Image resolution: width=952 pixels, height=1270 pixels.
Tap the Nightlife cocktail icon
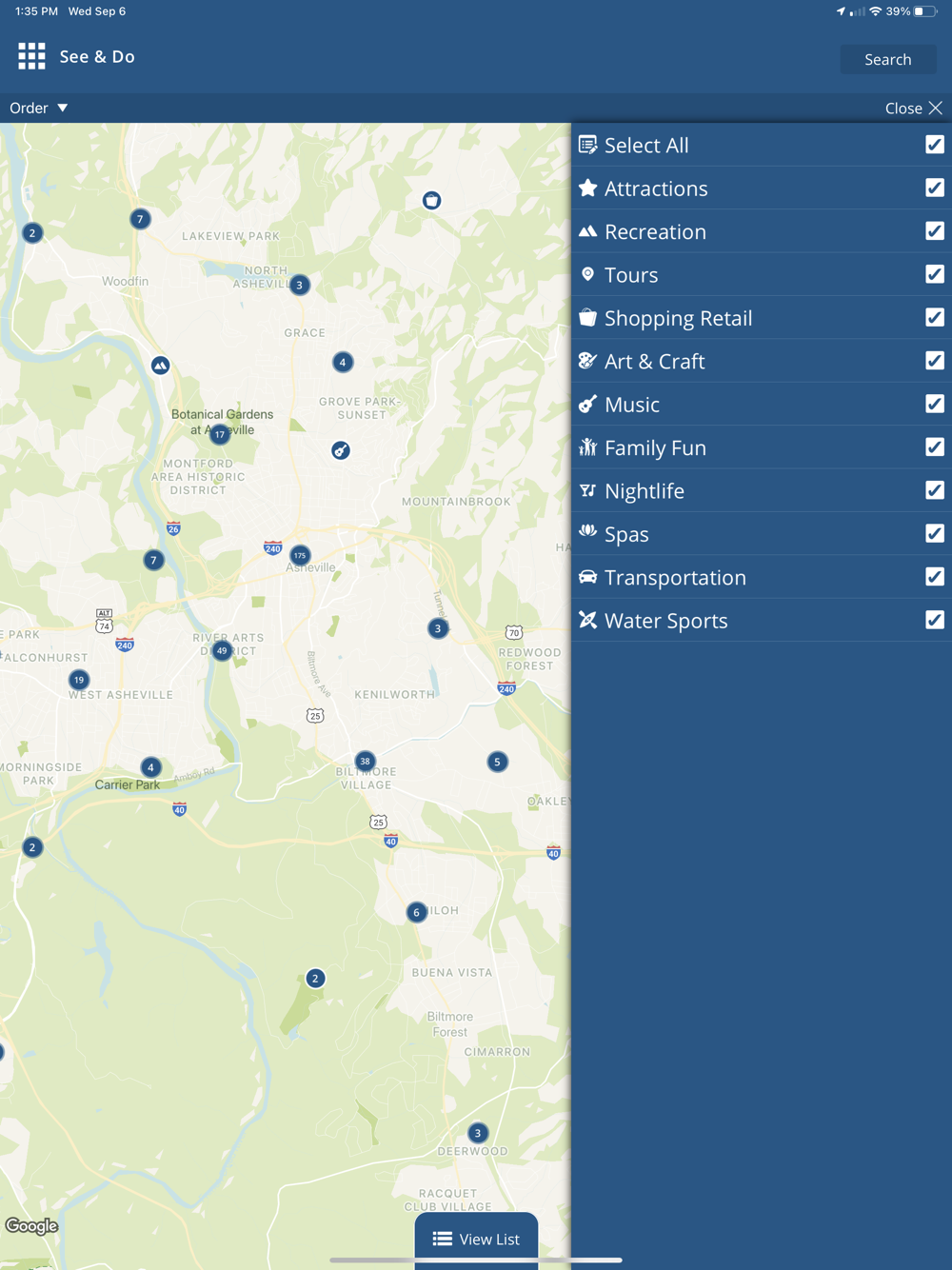click(x=588, y=490)
